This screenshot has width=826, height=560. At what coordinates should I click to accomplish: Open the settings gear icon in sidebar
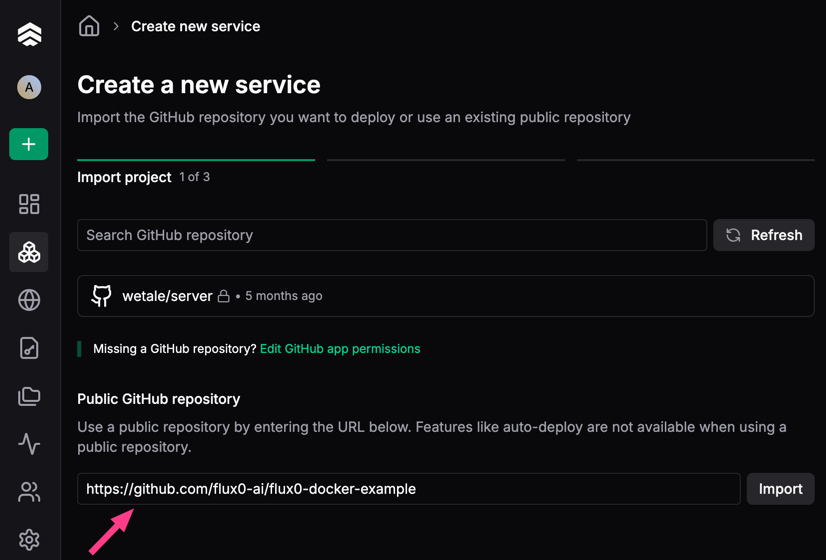tap(29, 539)
